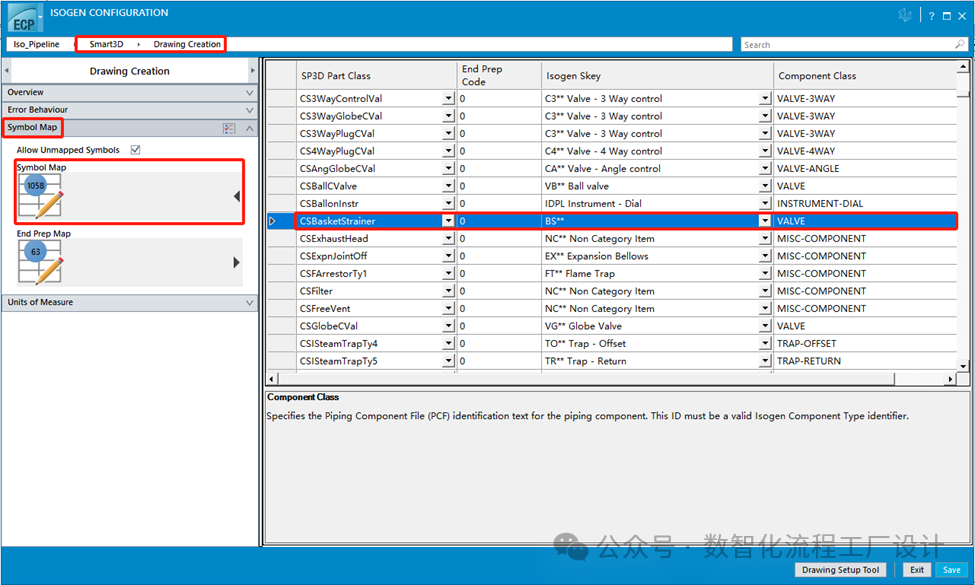The width and height of the screenshot is (975, 585).
Task: Toggle Allow Unmapped Symbols checkbox
Action: click(x=136, y=150)
